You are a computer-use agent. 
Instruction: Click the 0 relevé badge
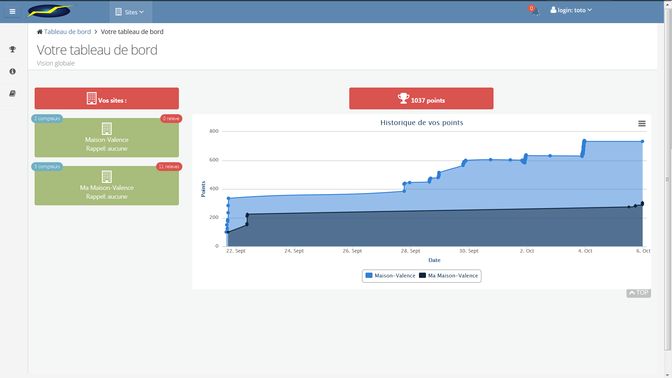(171, 119)
